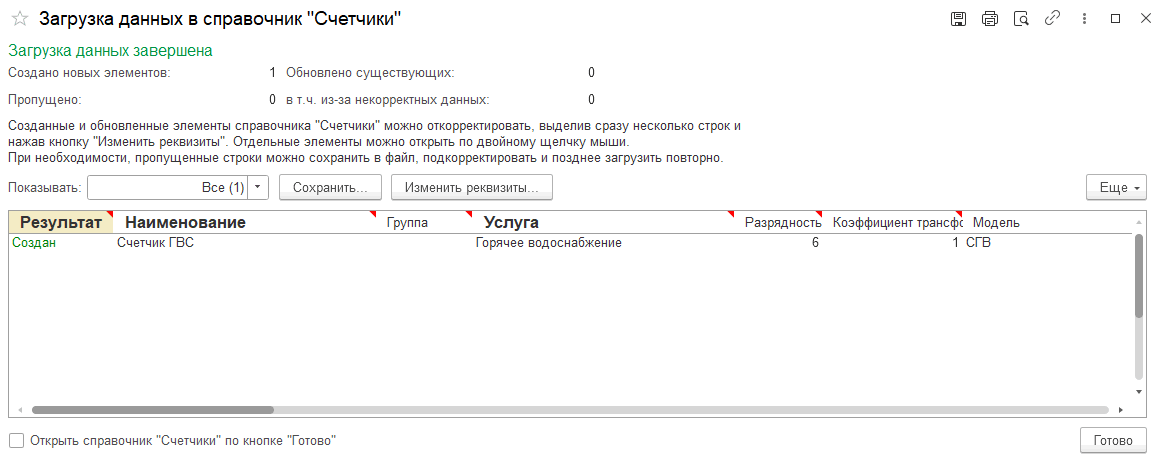Viewport: 1158px width, 462px height.
Task: Click the vertical scrollbar thumb of the table
Action: coord(1139,277)
